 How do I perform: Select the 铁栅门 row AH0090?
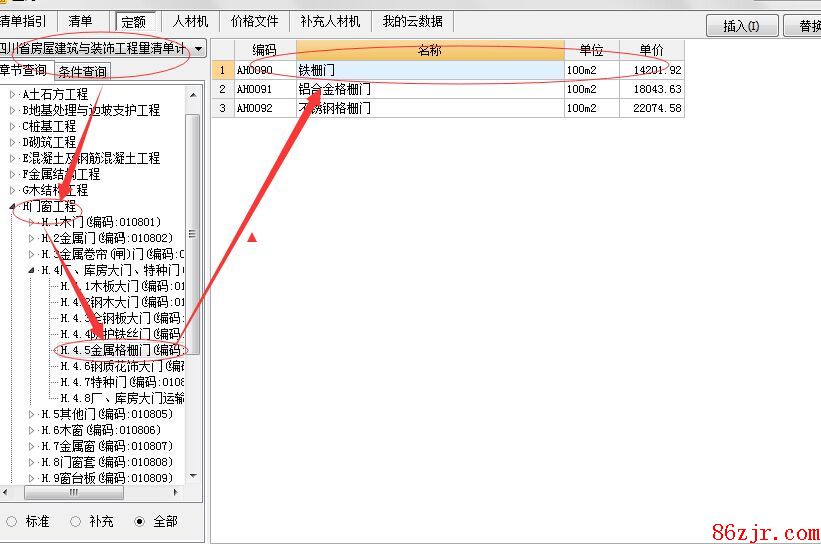[x=430, y=70]
